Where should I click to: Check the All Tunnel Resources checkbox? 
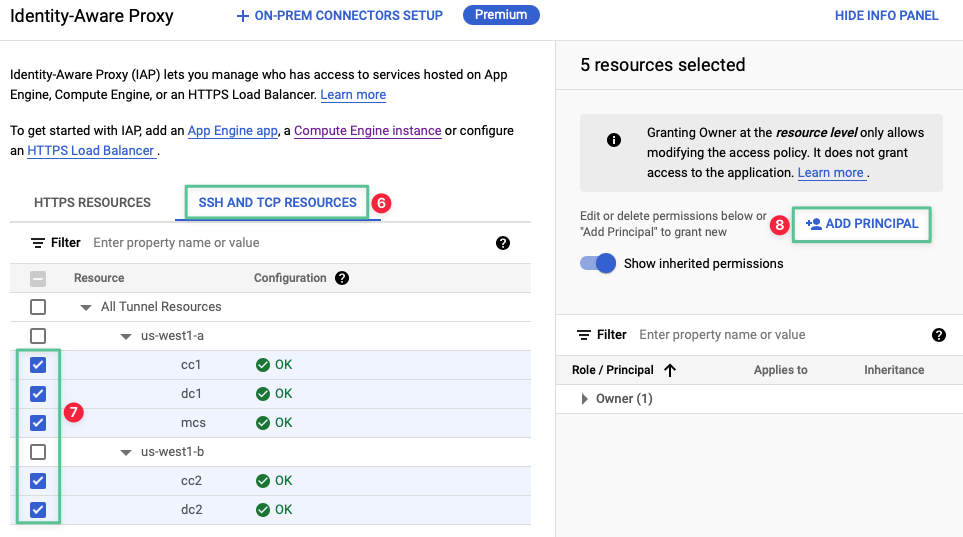click(38, 307)
